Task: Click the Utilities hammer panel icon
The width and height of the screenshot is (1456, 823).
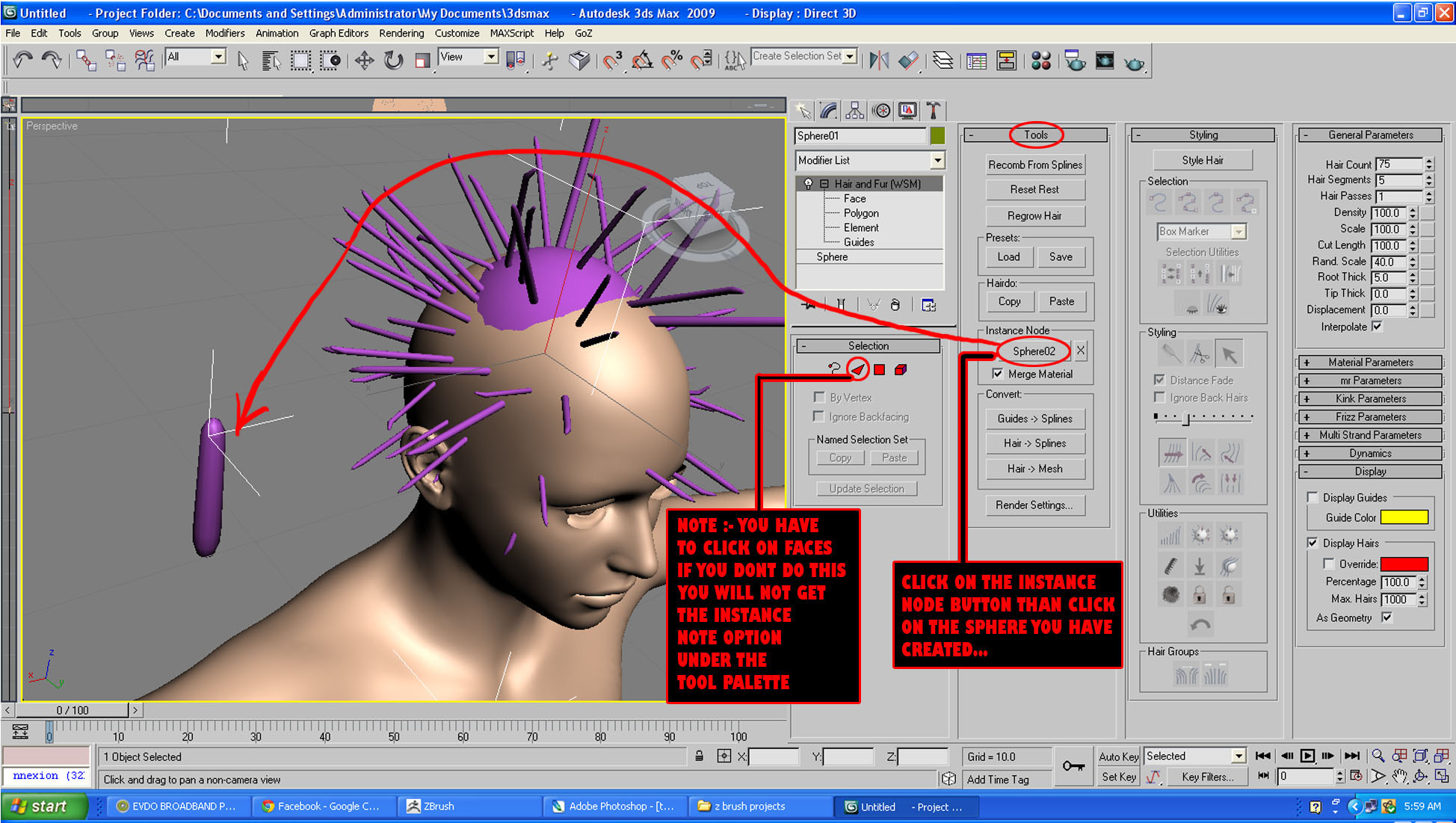Action: pyautogui.click(x=934, y=111)
